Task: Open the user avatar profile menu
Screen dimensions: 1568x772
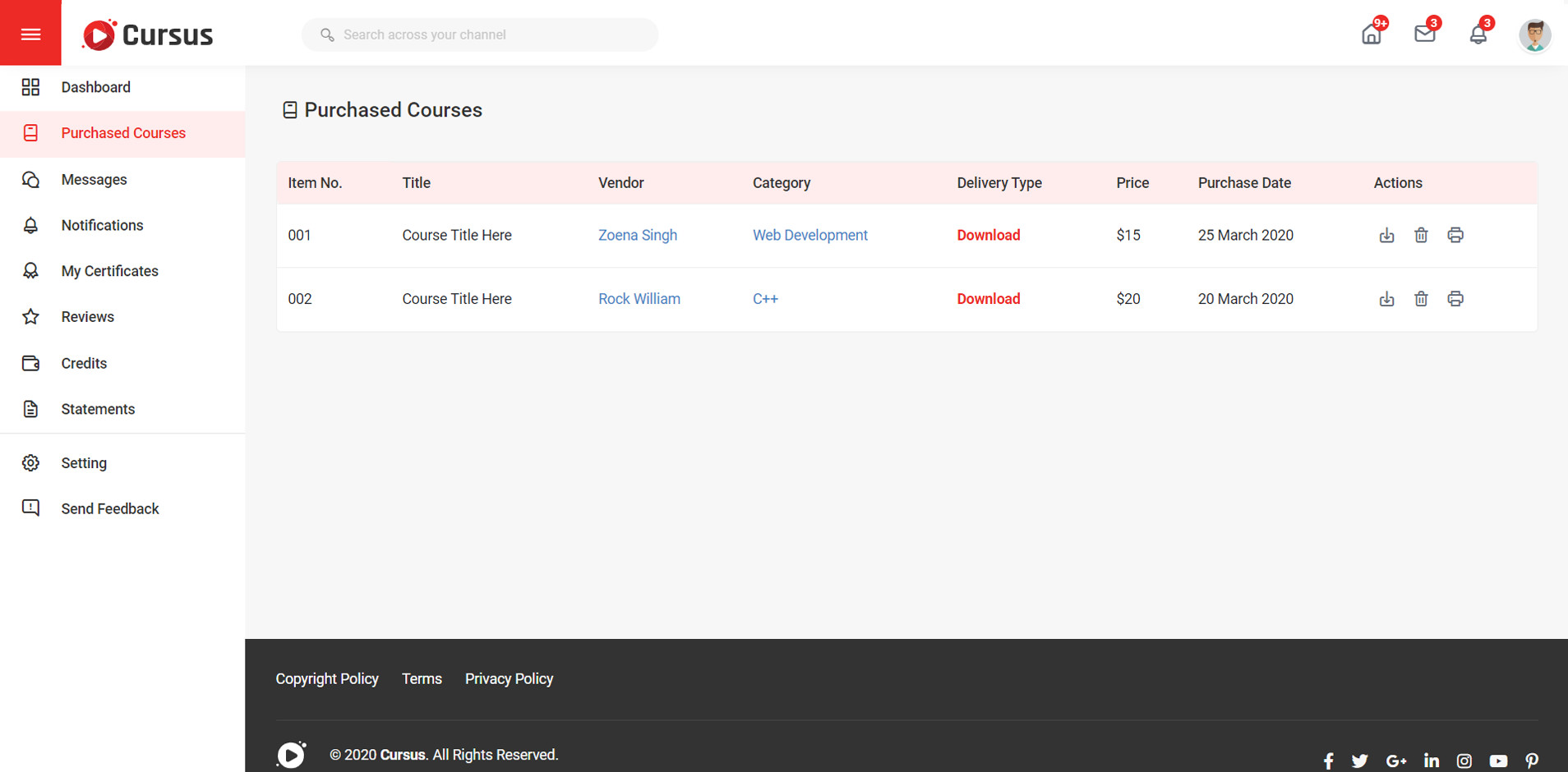Action: click(1533, 35)
